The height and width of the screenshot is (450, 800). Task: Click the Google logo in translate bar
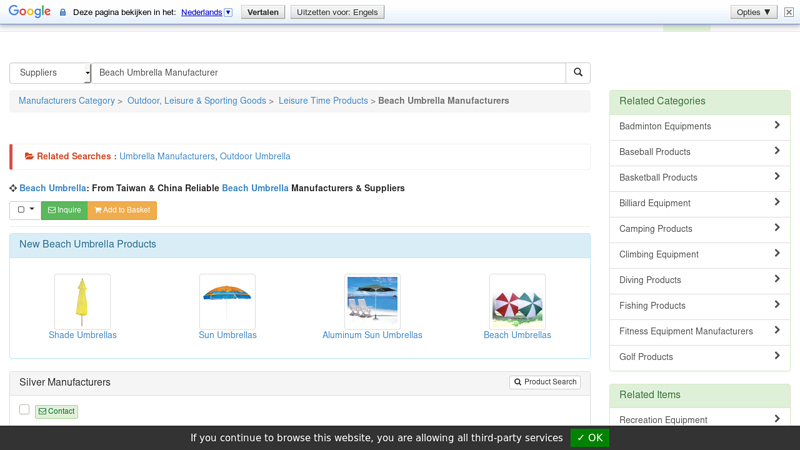tap(30, 11)
